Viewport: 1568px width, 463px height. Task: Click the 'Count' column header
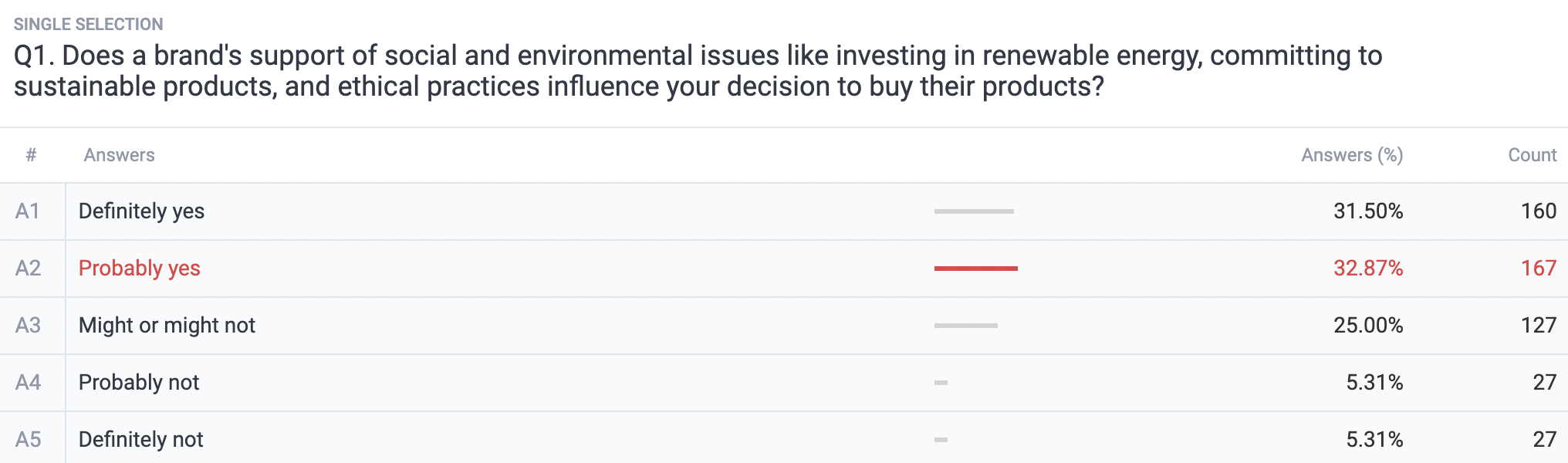1533,155
